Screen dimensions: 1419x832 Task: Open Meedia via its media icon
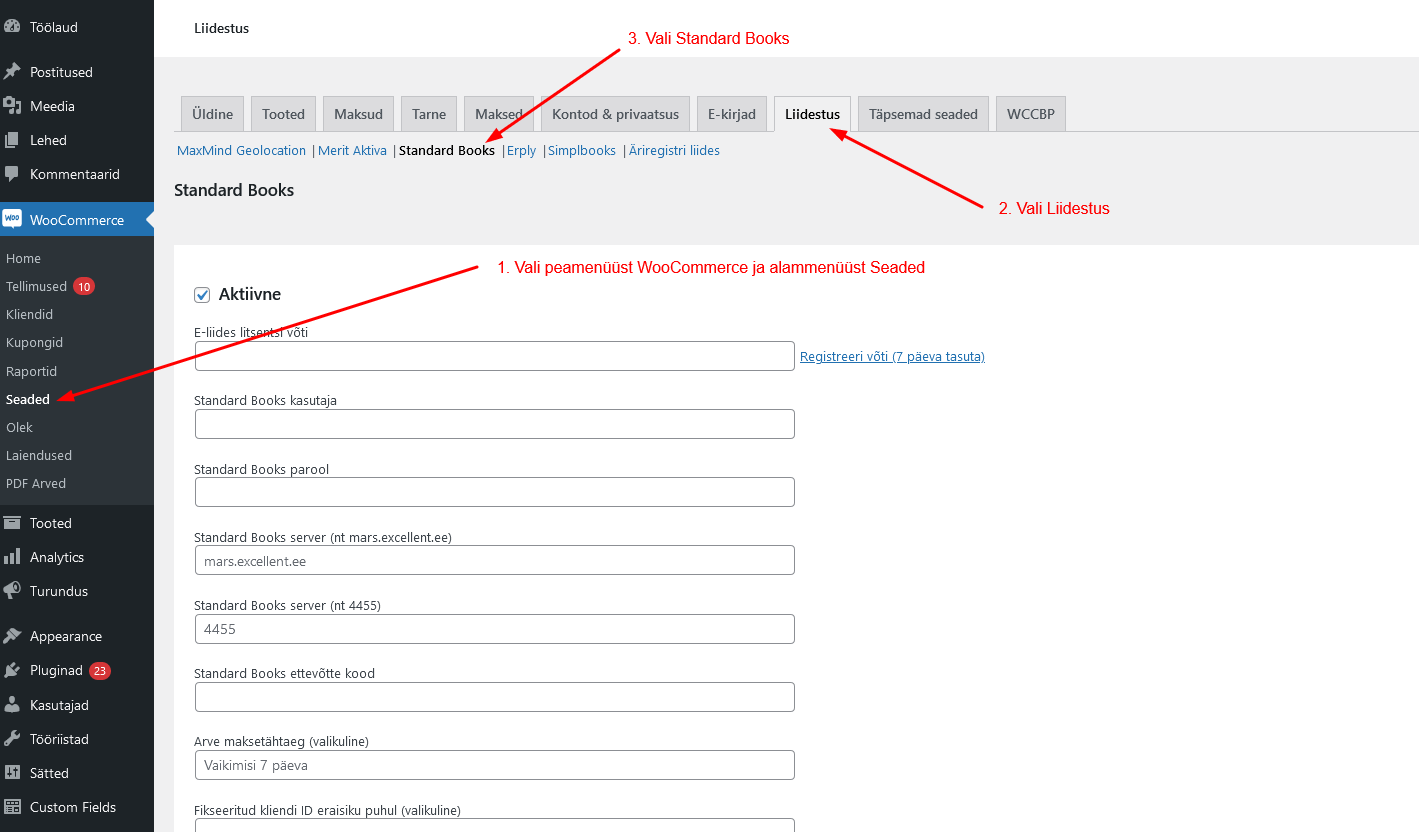pyautogui.click(x=12, y=106)
